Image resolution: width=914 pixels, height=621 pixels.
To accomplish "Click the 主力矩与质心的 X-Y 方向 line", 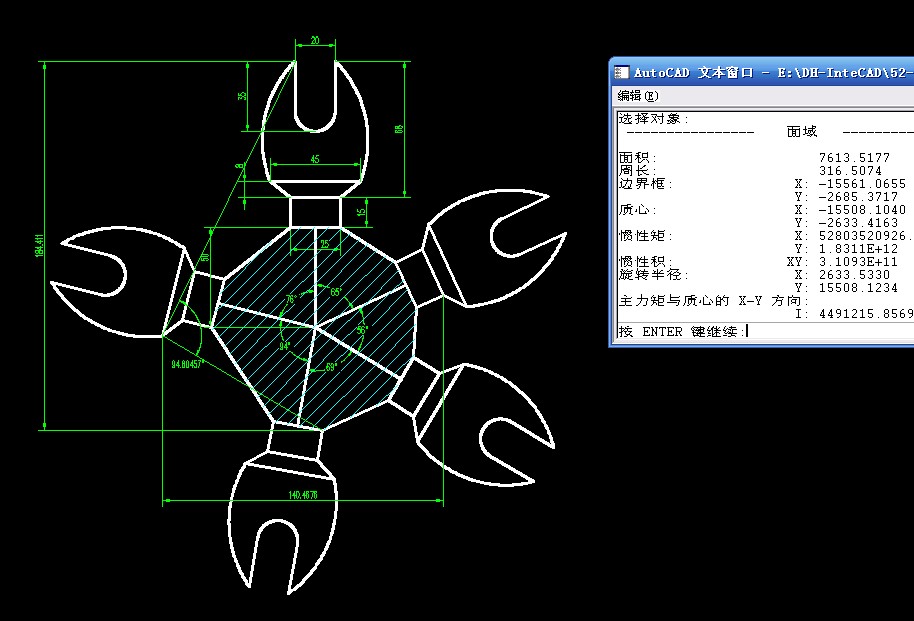I will 713,300.
